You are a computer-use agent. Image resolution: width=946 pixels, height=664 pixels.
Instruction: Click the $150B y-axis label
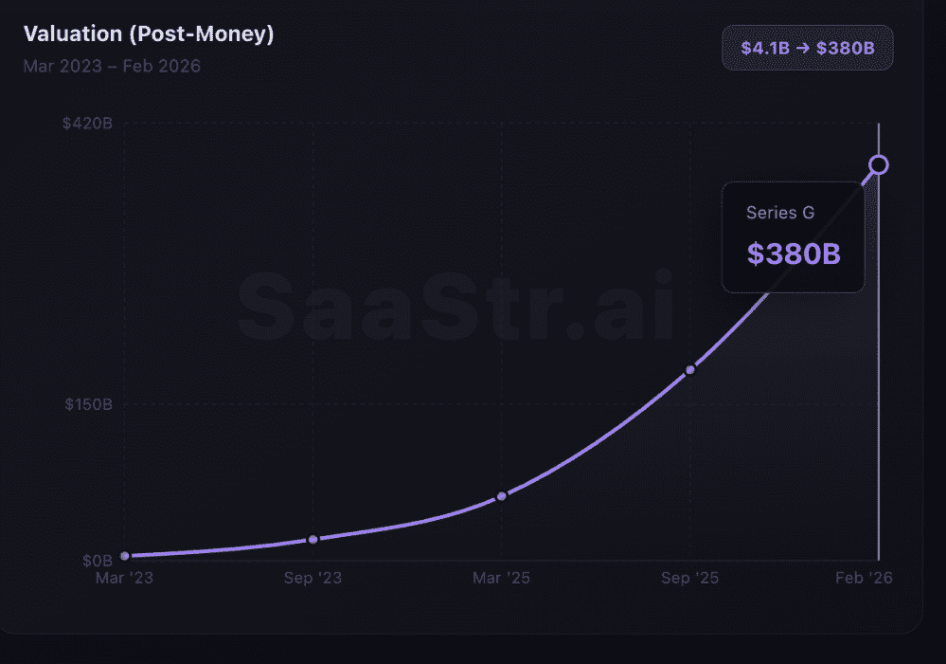click(x=88, y=404)
